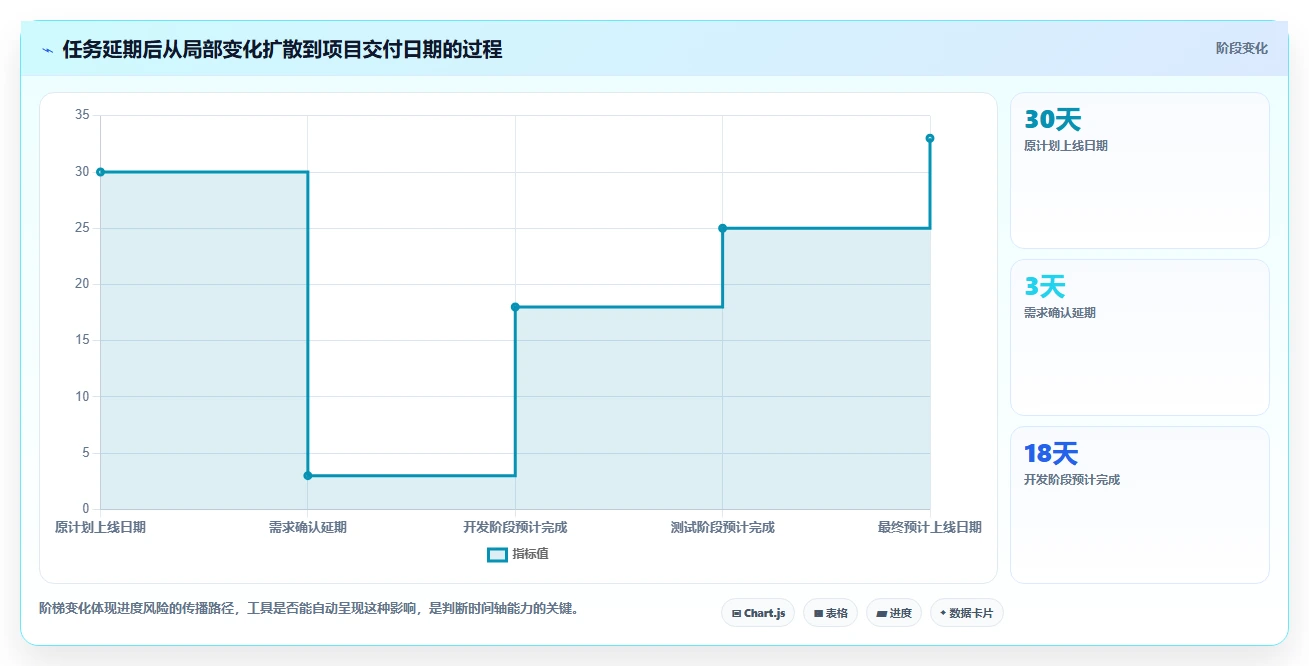The height and width of the screenshot is (666, 1309).
Task: Click y-axis value 35
Action: click(x=83, y=116)
